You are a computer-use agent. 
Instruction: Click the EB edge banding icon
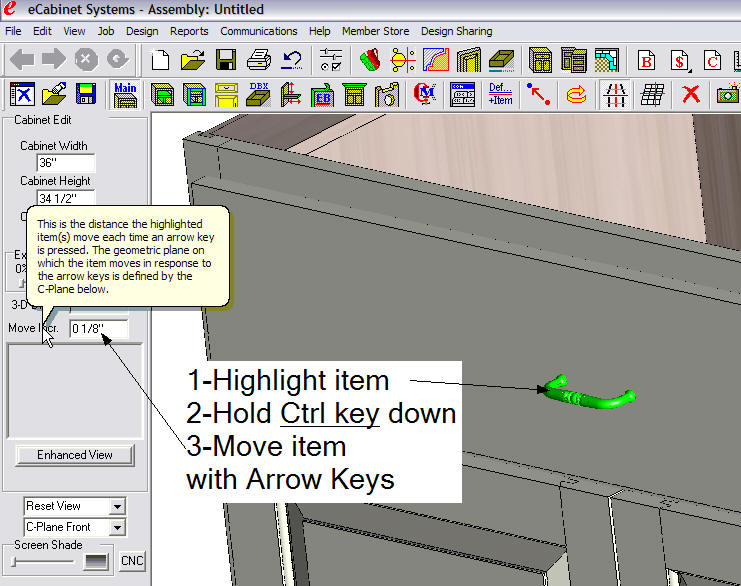(x=323, y=95)
